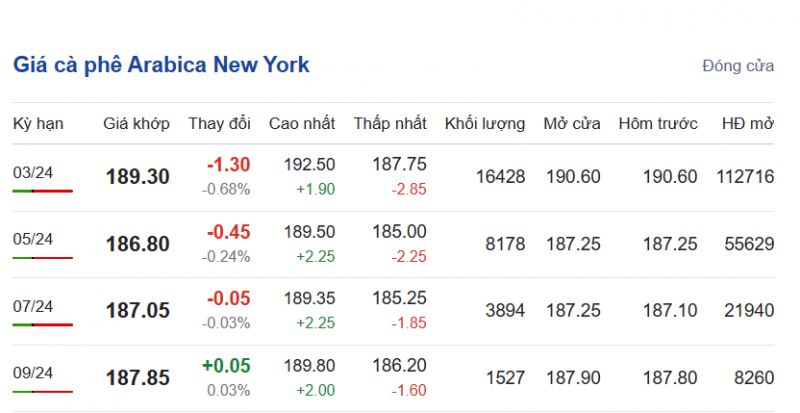Click the Thấp nhất column header
800x413 pixels.
click(390, 124)
